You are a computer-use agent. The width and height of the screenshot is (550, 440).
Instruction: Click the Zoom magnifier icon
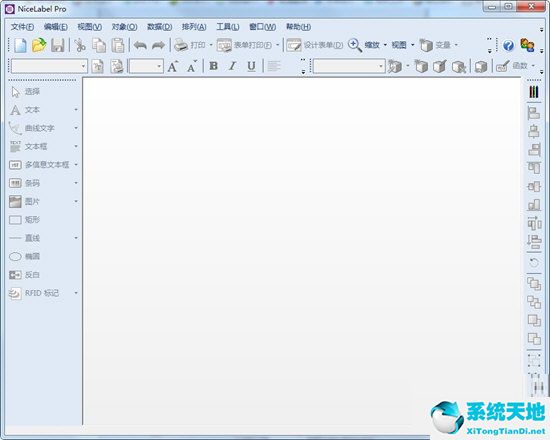coord(355,45)
